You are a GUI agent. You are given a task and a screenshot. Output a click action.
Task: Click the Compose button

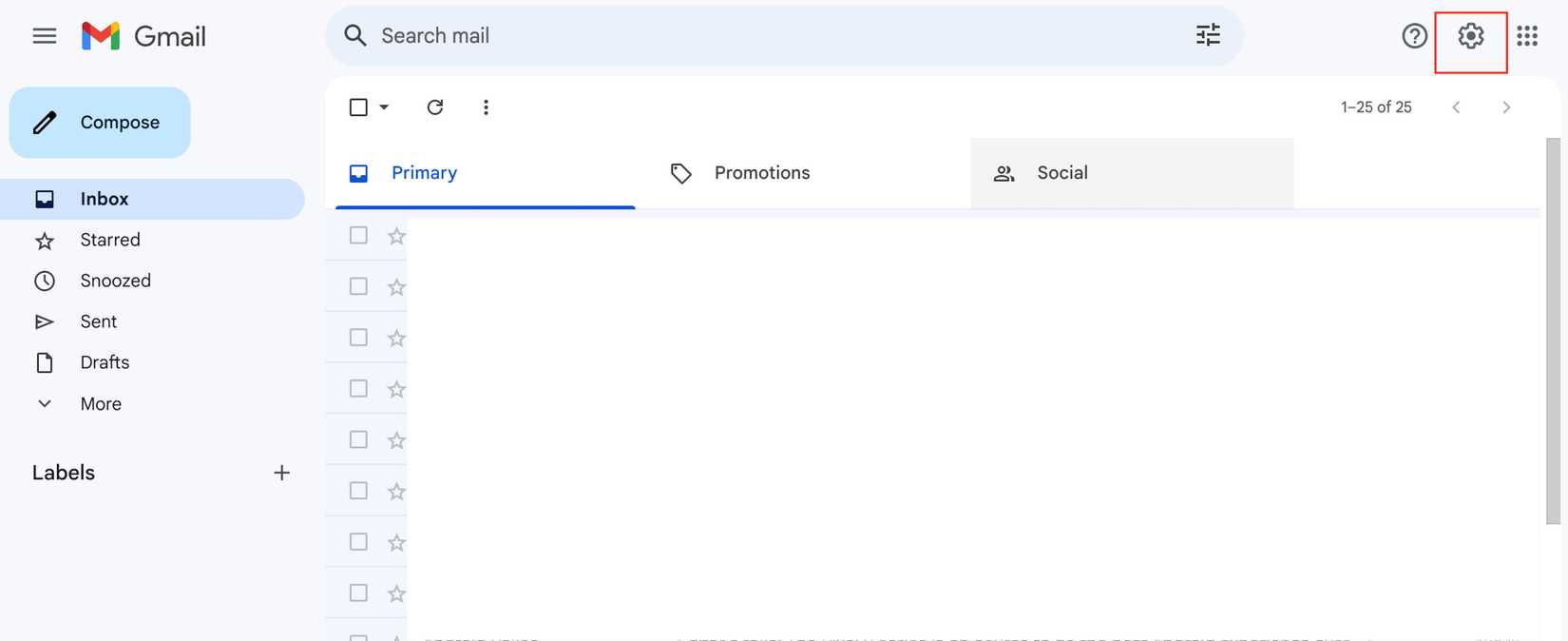pyautogui.click(x=100, y=123)
